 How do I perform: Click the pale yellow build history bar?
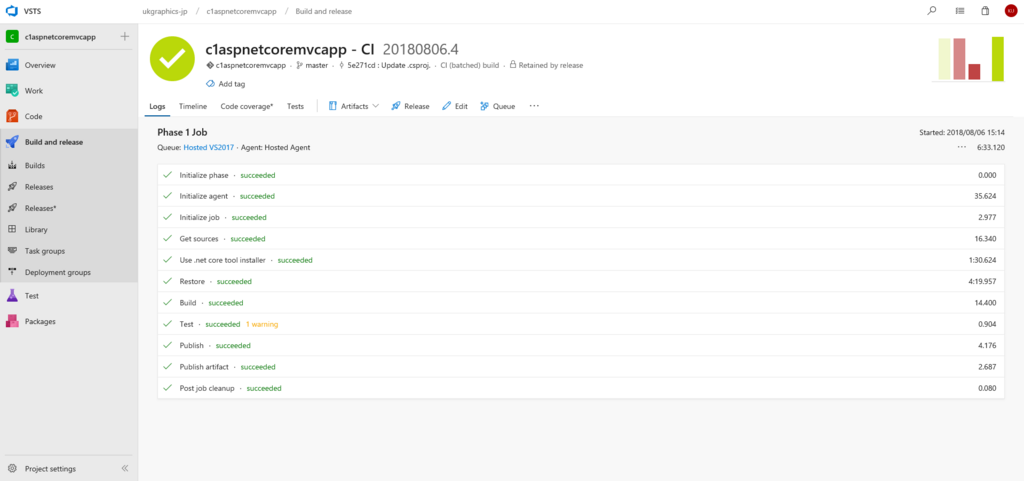(944, 59)
